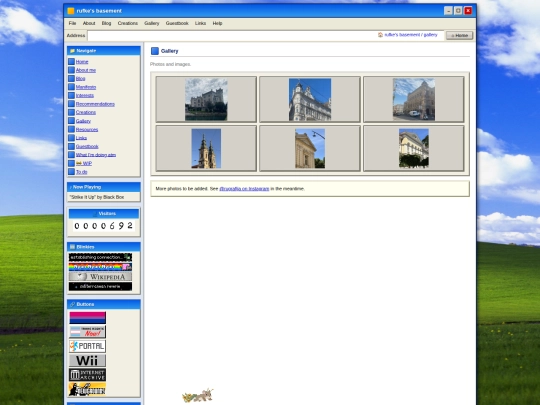Screen dimensions: 540x405
Task: Click the blue icon beside Home in Navigate
Action: (x=71, y=62)
